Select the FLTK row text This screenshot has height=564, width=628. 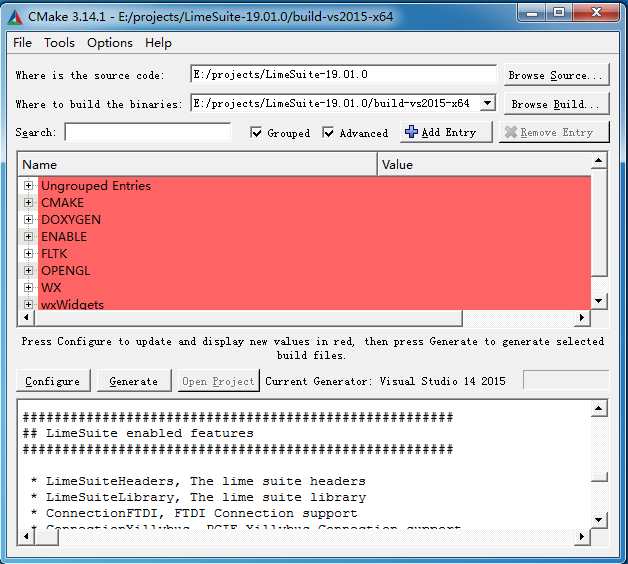coord(54,254)
